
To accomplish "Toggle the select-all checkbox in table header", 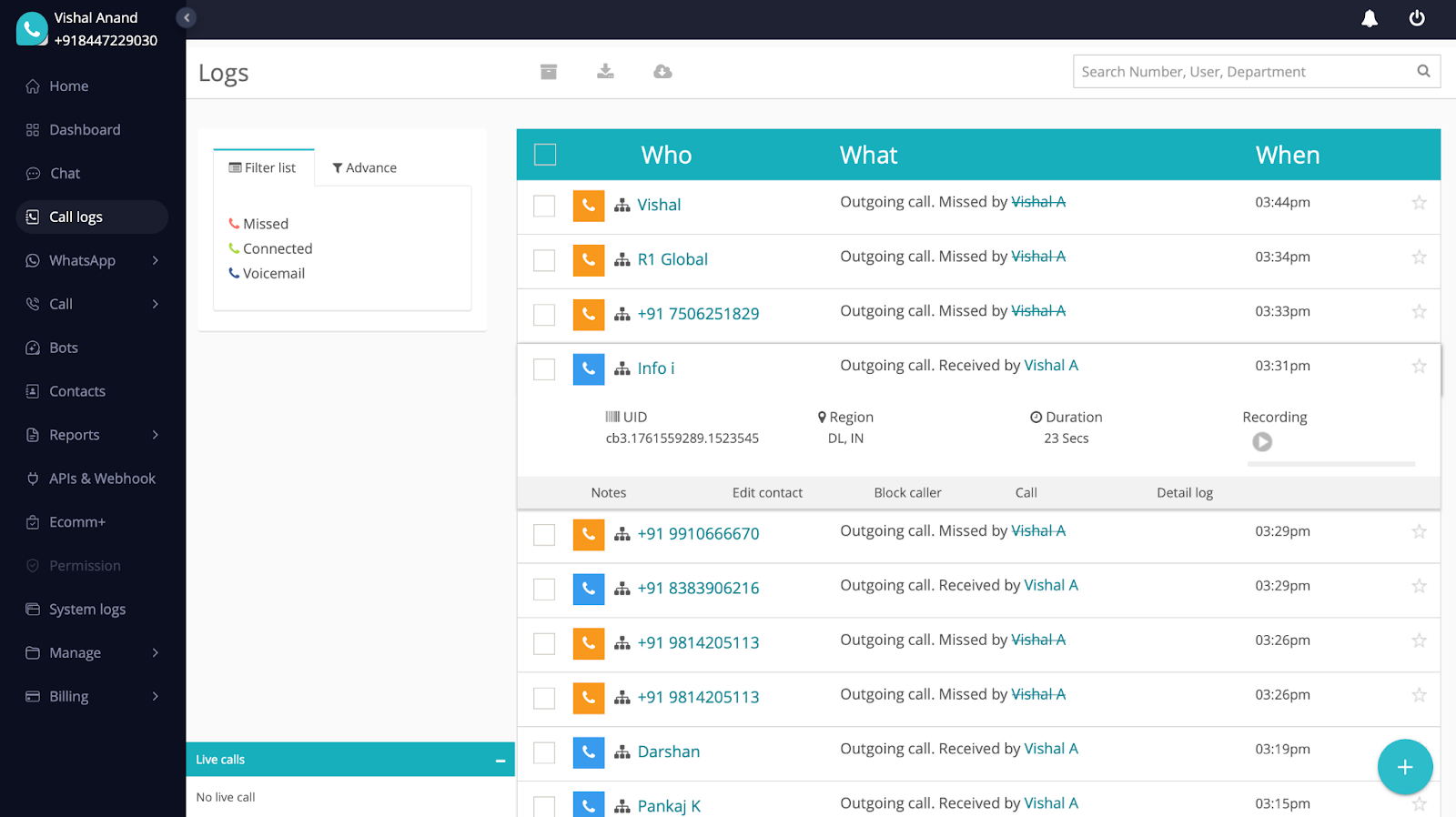I will pyautogui.click(x=545, y=155).
